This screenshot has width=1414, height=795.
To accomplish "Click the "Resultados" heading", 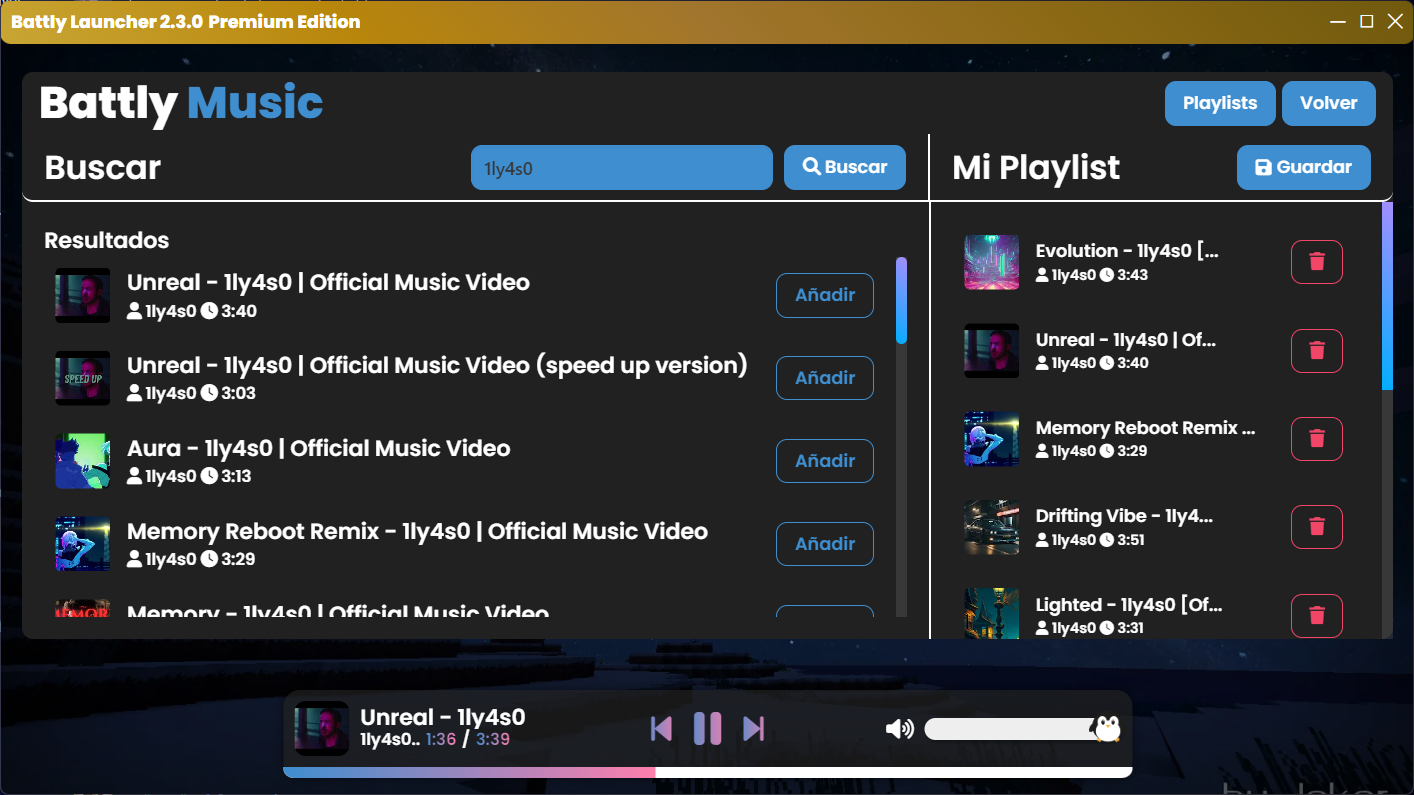I will click(x=107, y=240).
